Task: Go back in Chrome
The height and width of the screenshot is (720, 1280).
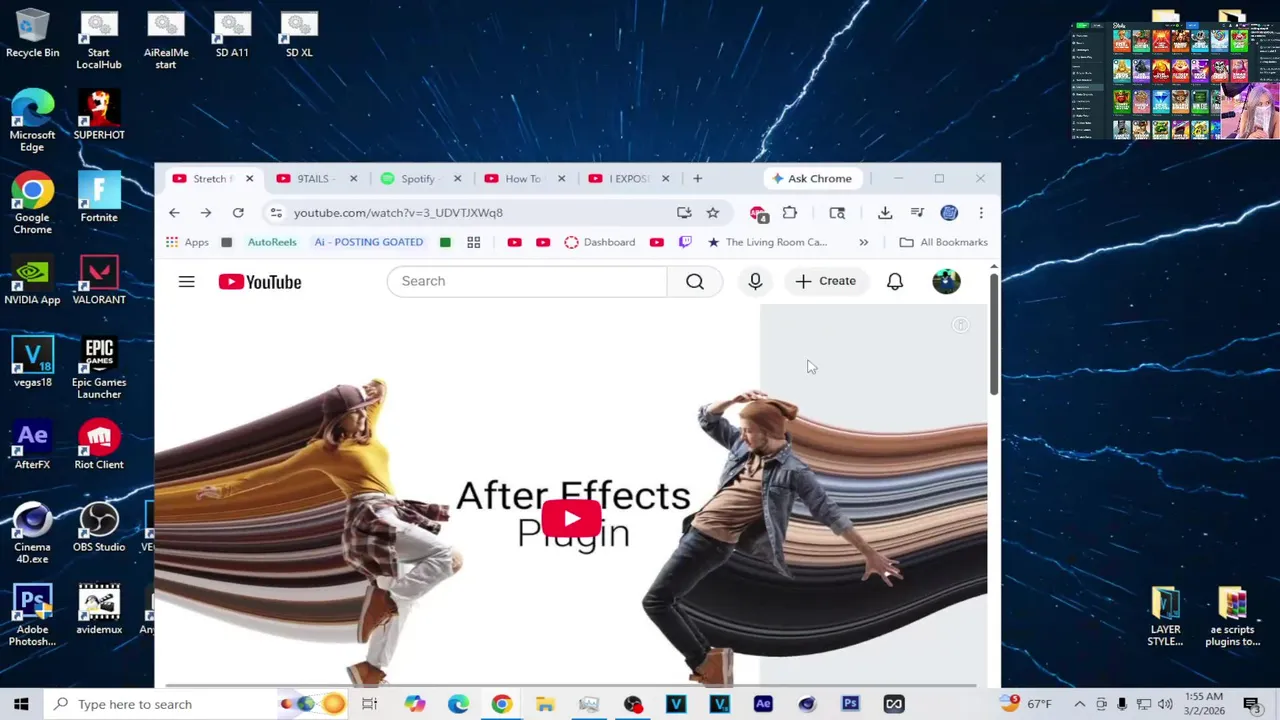Action: pos(174,212)
